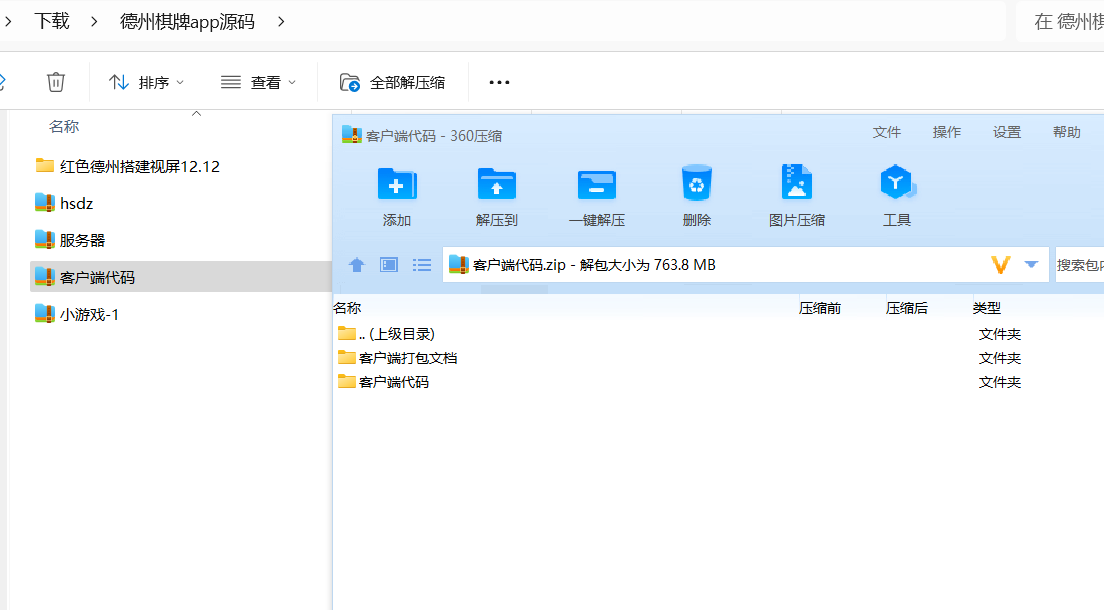
Task: Select the 客户端代码 folder in the archive list
Action: pos(383,382)
